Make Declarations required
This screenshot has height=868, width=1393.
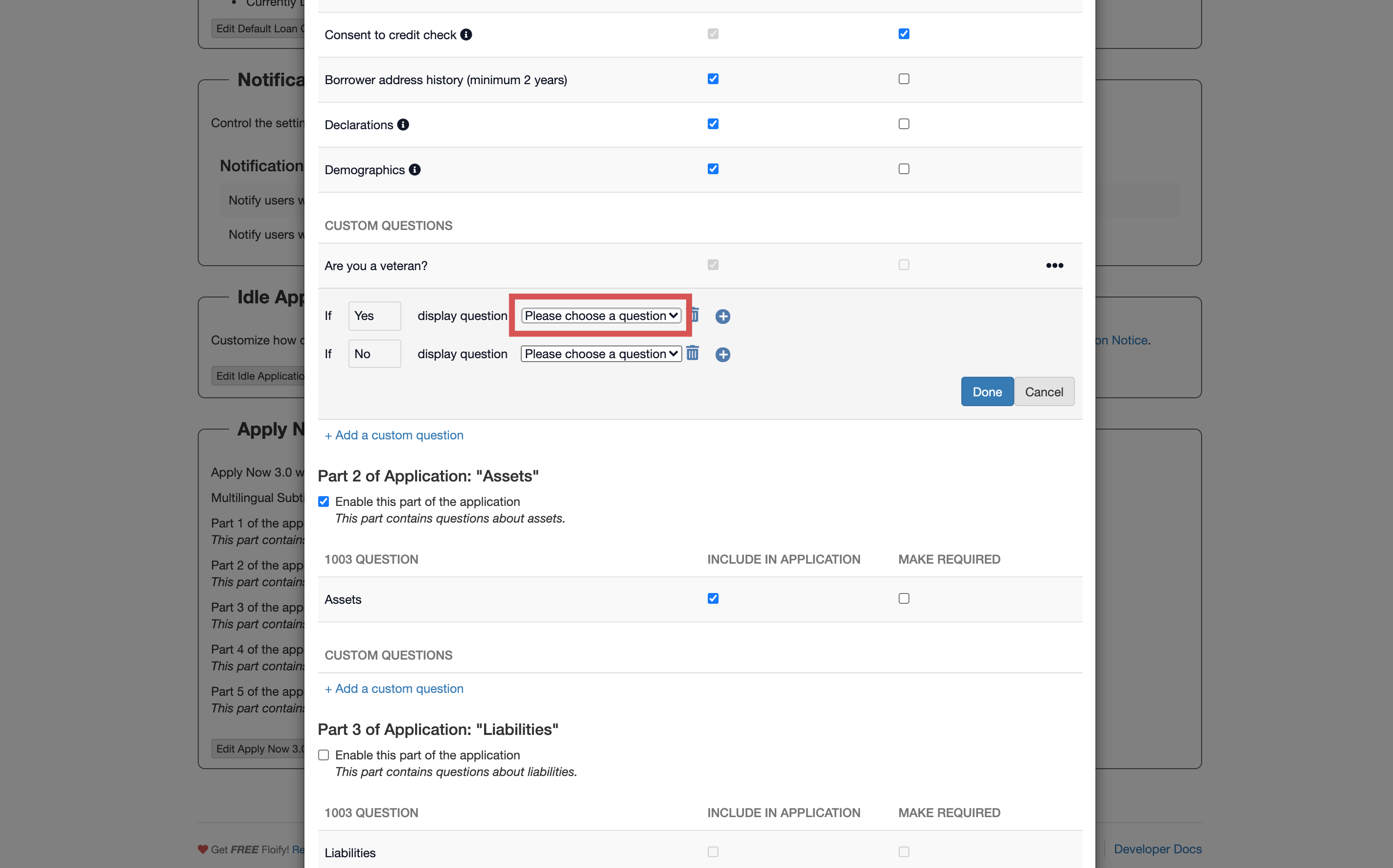click(x=904, y=124)
